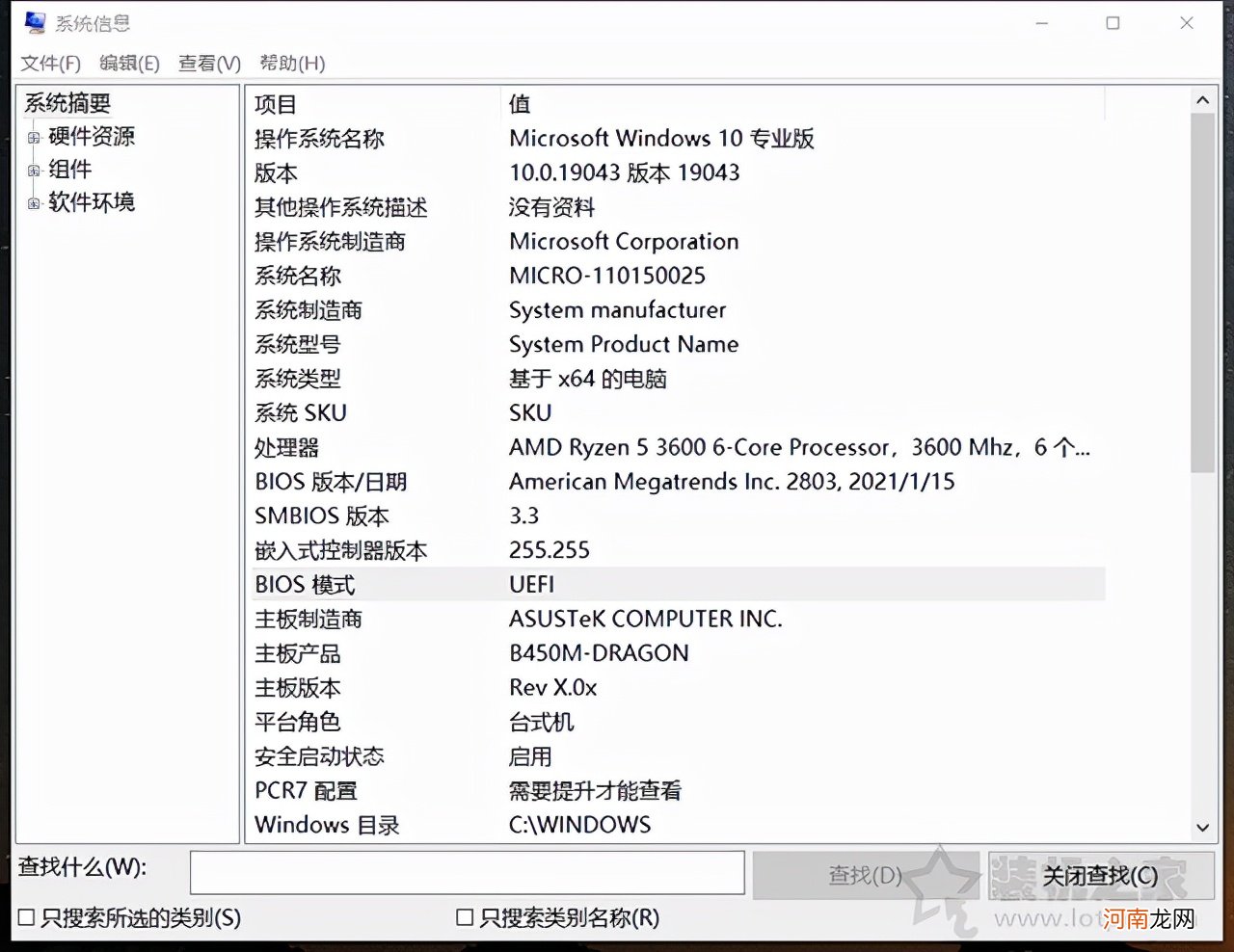1234x952 pixels.
Task: Open the 编辑(E) menu
Action: pyautogui.click(x=129, y=64)
